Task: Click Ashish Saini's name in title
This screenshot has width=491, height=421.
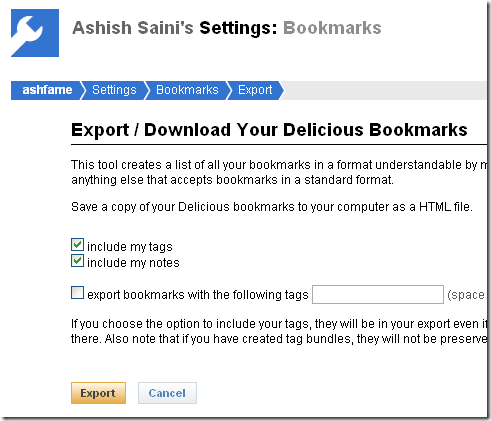Action: click(x=133, y=28)
